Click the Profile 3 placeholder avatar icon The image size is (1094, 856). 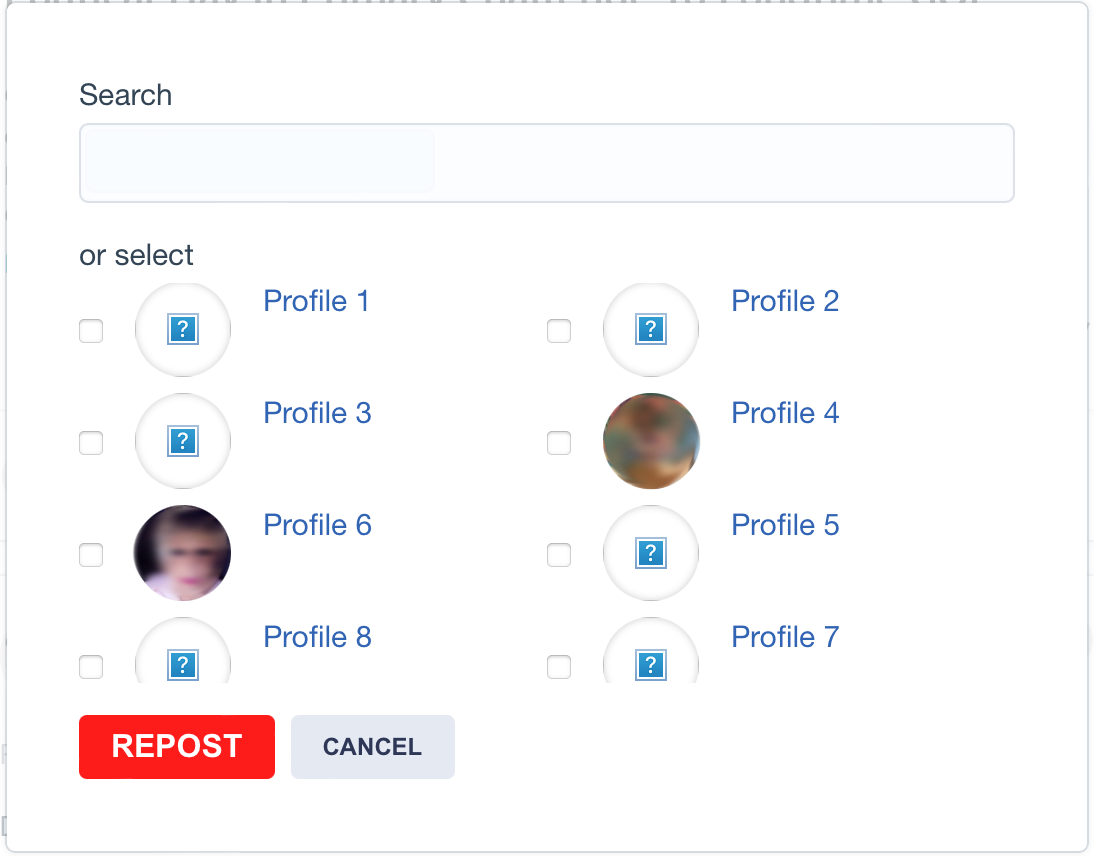(x=183, y=441)
